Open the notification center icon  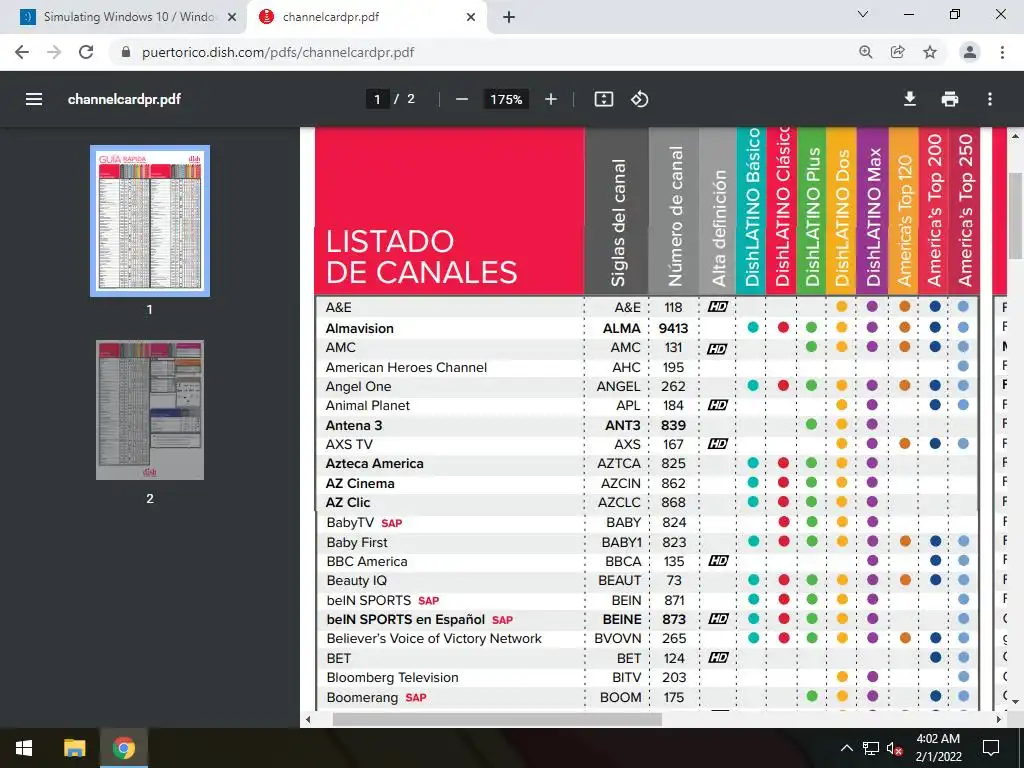pos(991,748)
